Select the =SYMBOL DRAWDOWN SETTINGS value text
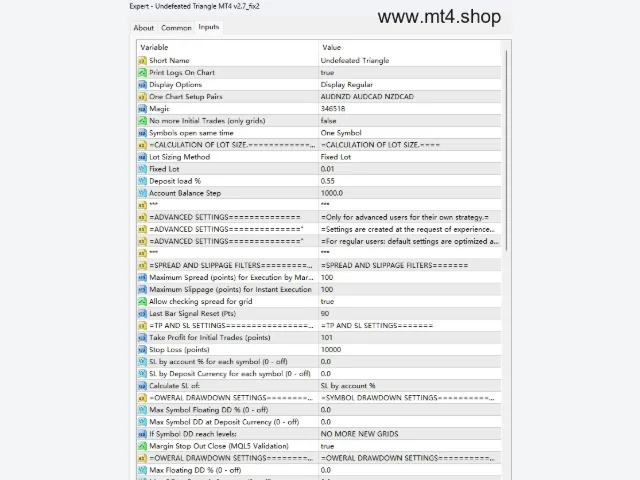 click(407, 398)
